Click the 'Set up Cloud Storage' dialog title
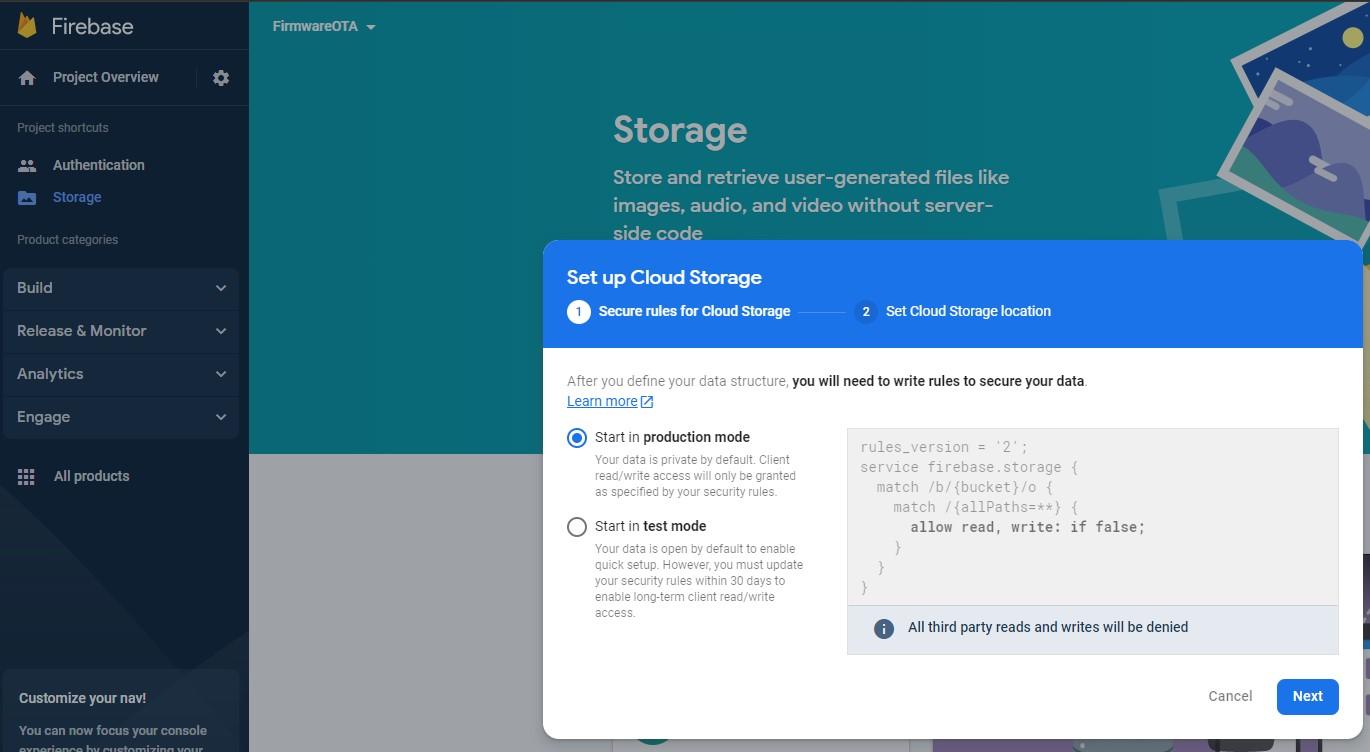Screen dimensions: 1370x752 (664, 278)
